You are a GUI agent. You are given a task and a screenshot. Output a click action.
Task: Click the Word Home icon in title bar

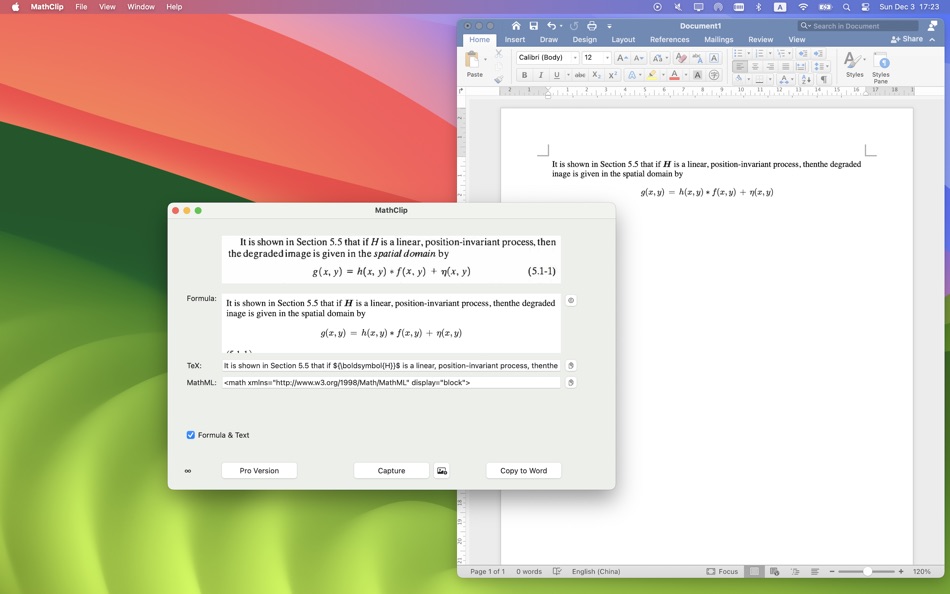(516, 26)
